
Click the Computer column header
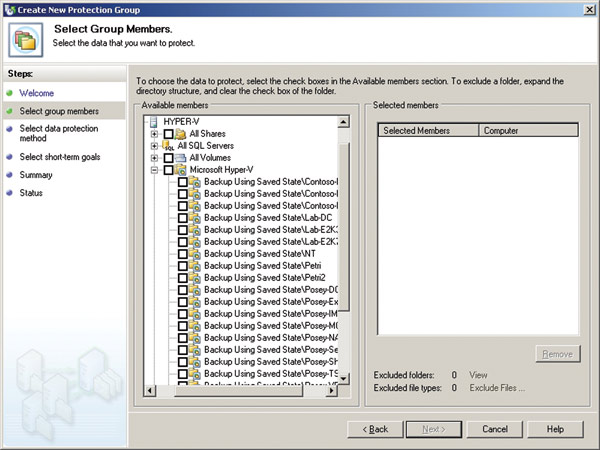[528, 130]
